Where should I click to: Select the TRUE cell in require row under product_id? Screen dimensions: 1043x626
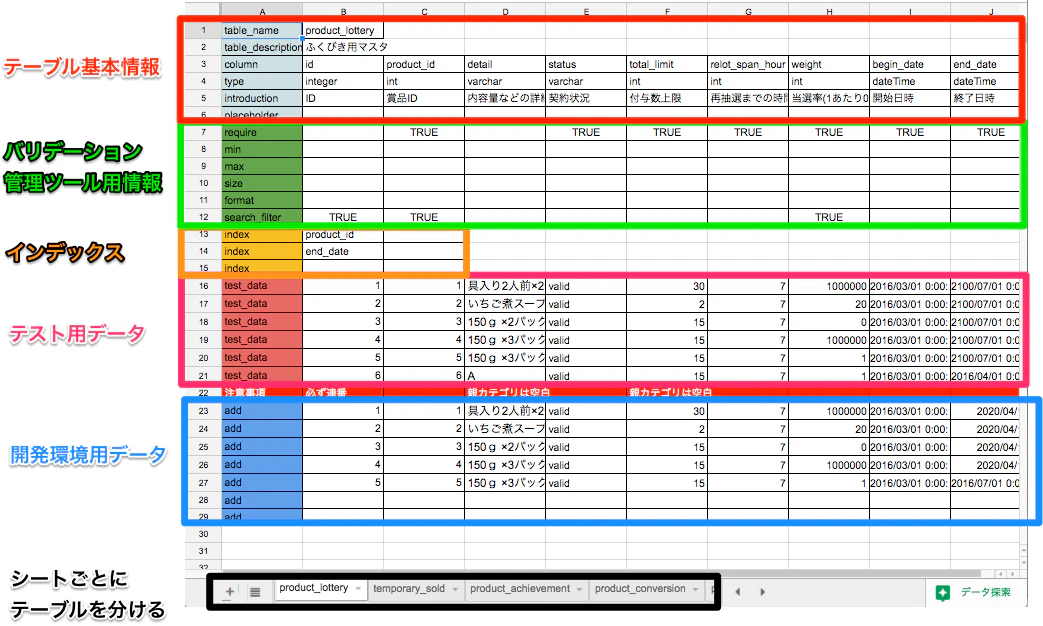click(x=424, y=132)
